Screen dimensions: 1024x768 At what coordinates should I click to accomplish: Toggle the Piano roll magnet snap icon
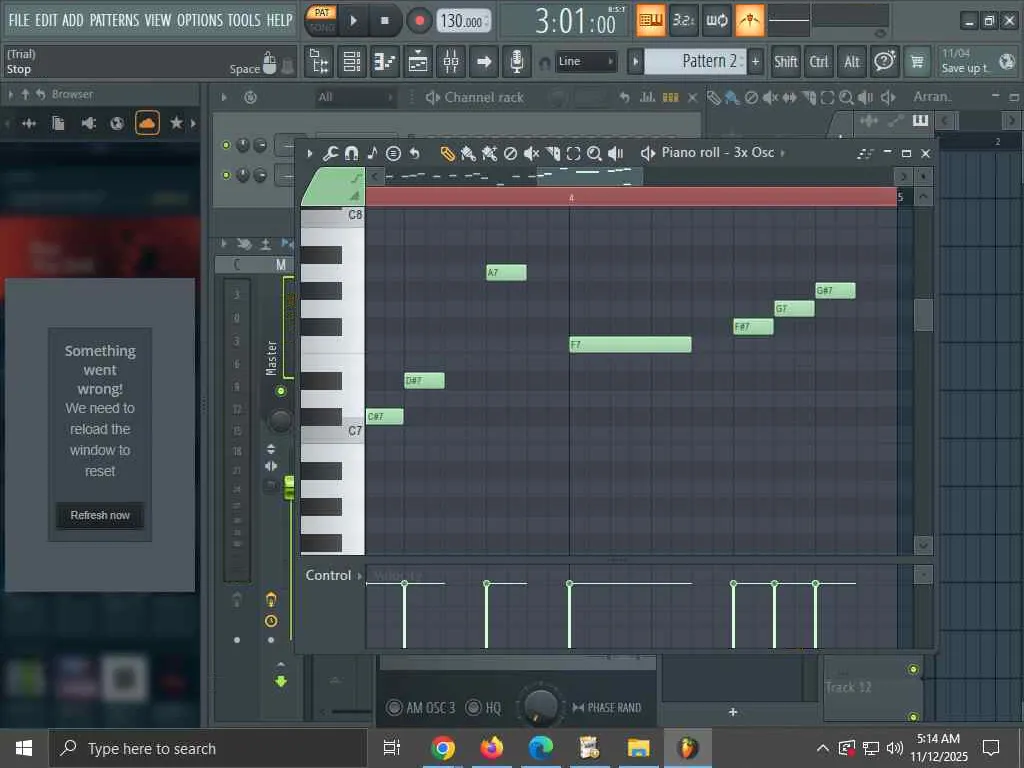click(x=351, y=153)
